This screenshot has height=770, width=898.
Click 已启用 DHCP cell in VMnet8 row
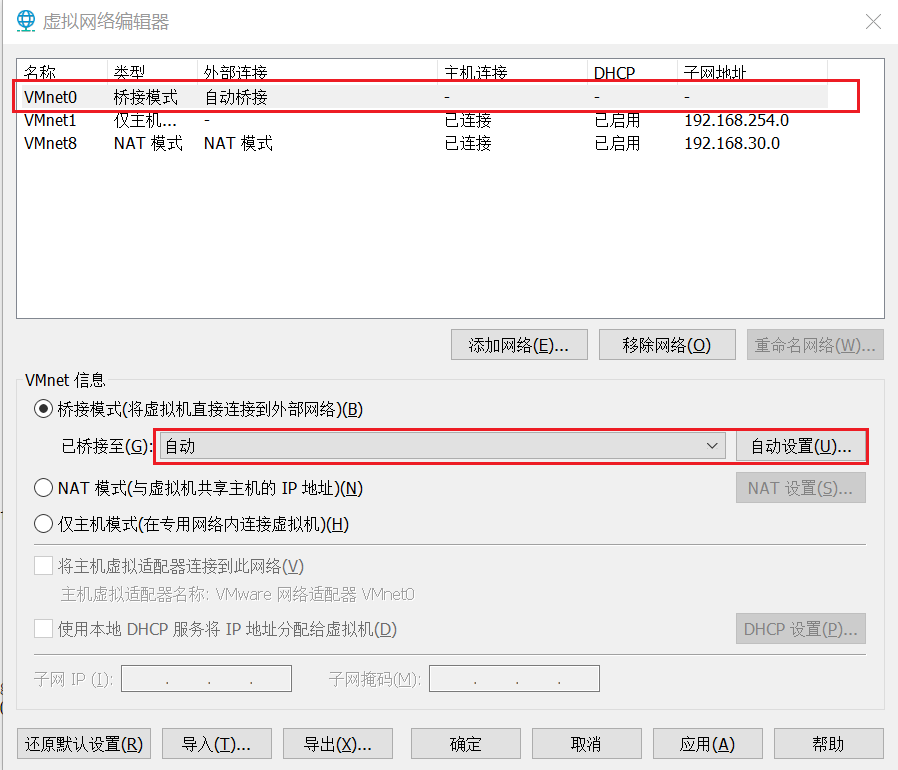pyautogui.click(x=617, y=143)
